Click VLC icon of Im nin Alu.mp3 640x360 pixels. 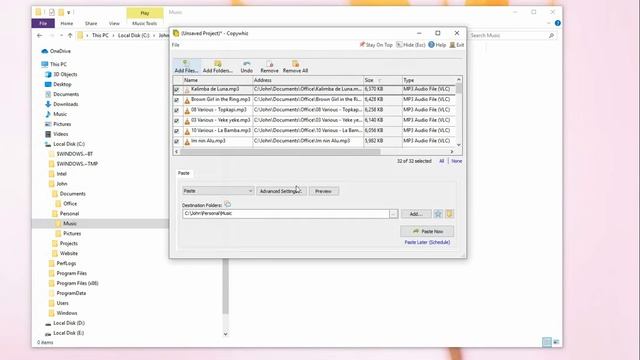[x=187, y=142]
